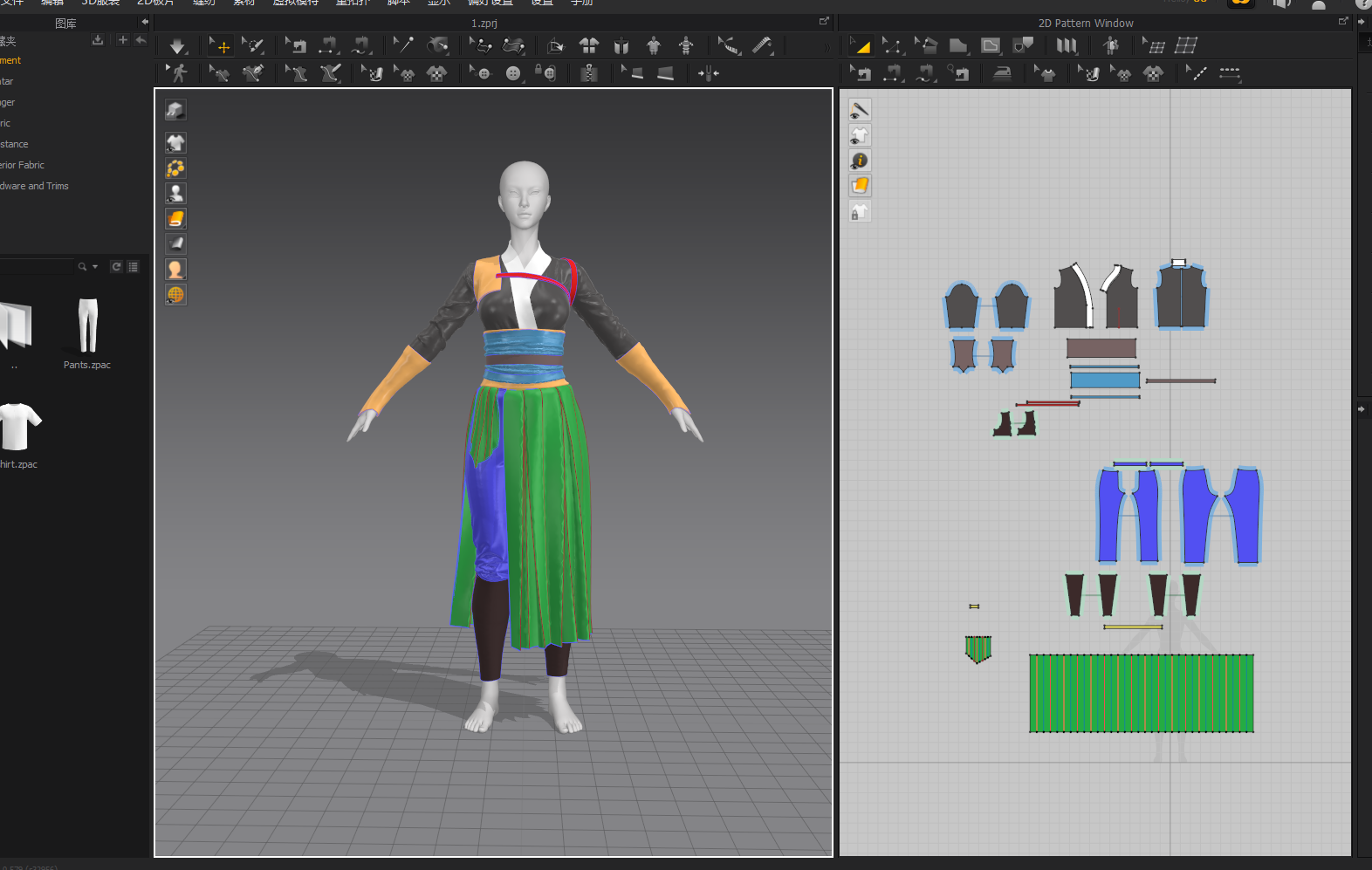Click the 2D avatar silhouette icon
This screenshot has width=1372, height=870.
[x=1111, y=45]
